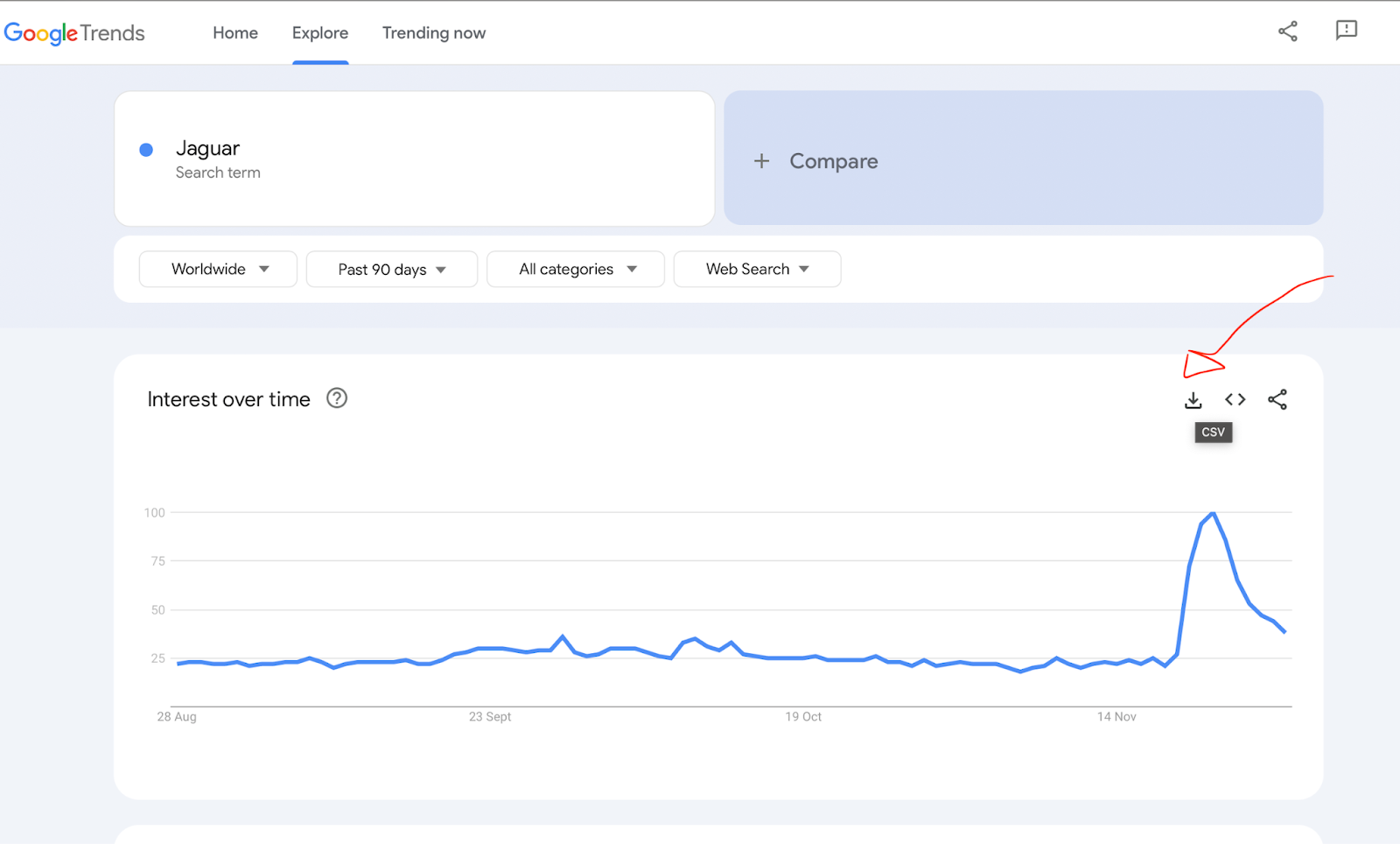Expand the Web Search type dropdown
This screenshot has height=844, width=1400.
point(758,269)
